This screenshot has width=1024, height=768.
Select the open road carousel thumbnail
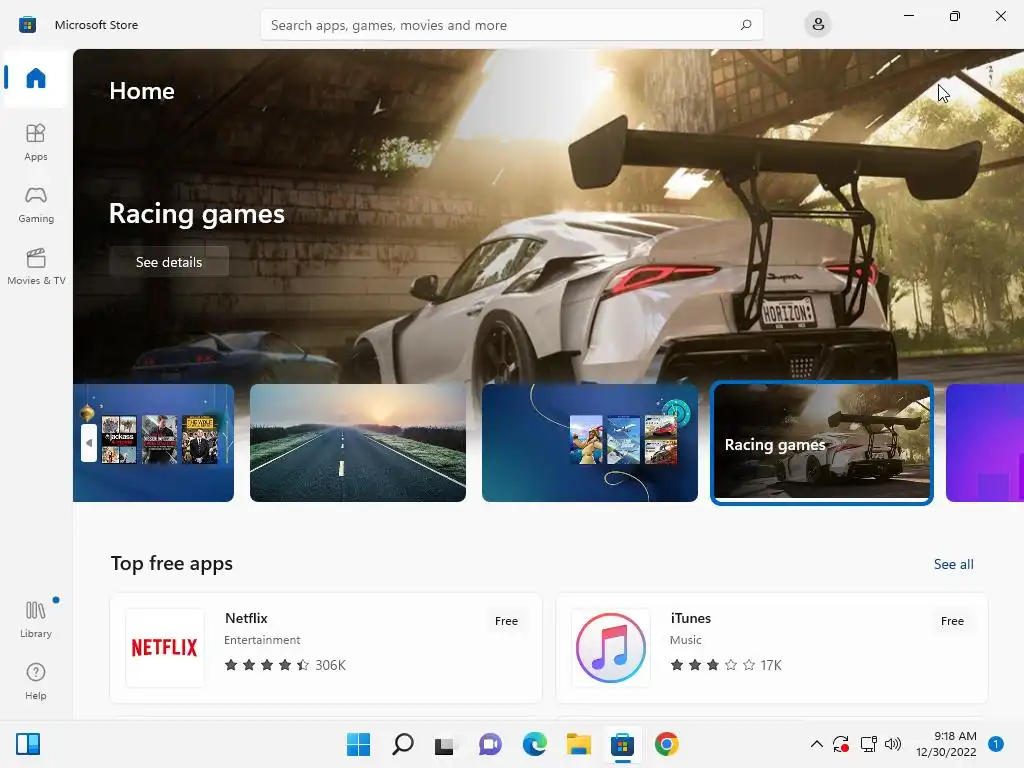coord(358,443)
